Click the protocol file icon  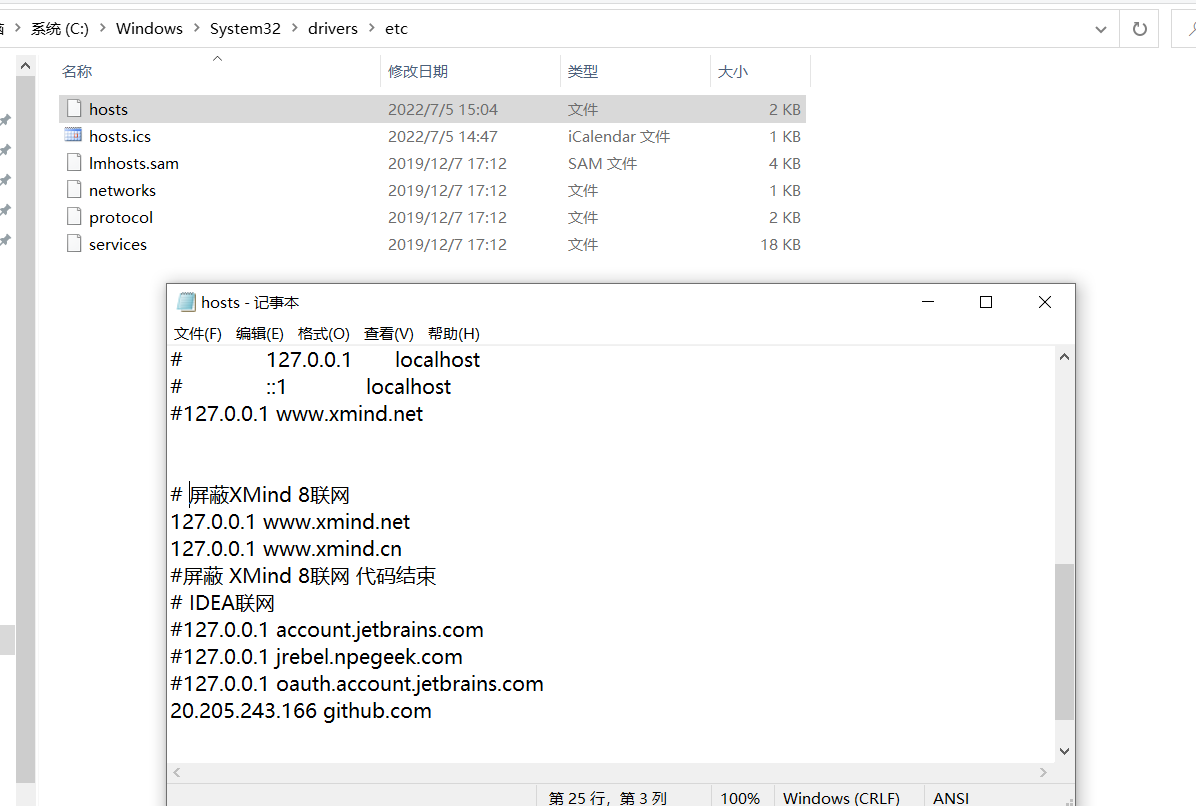click(74, 217)
